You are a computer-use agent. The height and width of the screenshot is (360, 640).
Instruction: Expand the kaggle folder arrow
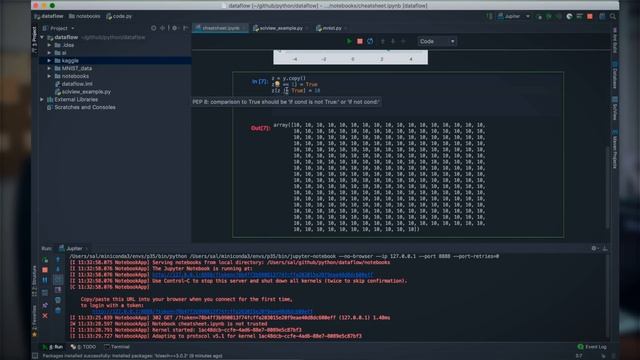(49, 60)
